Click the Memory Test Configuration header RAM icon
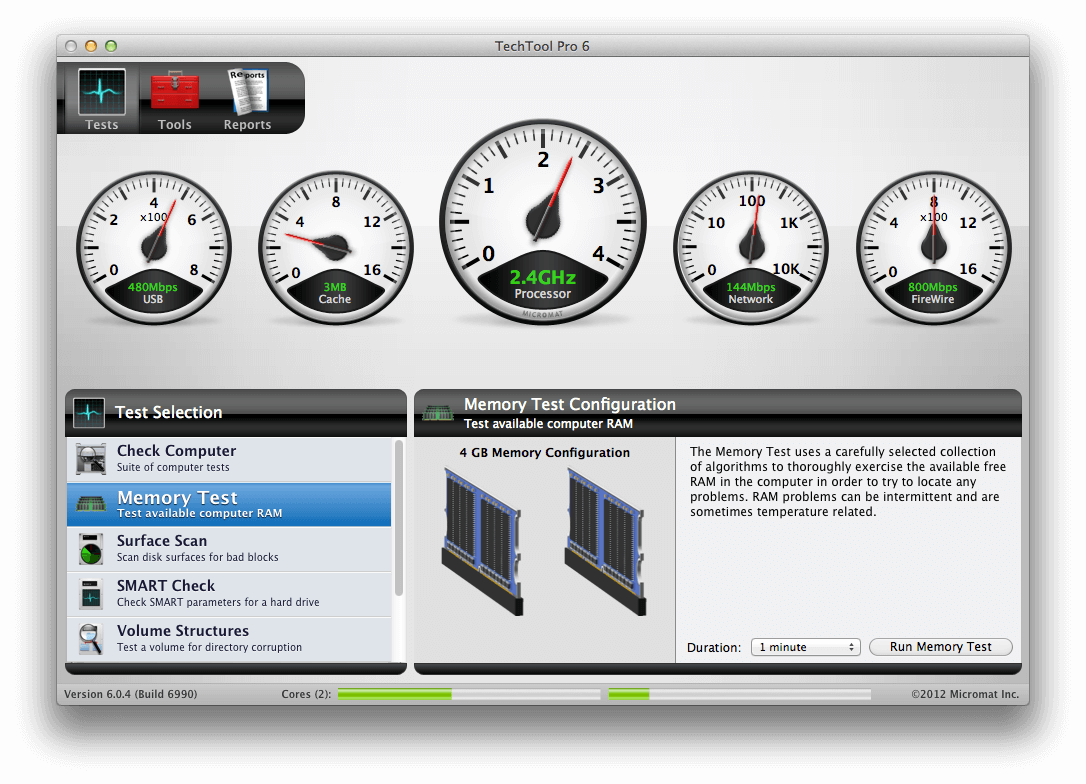This screenshot has height=784, width=1086. click(x=438, y=413)
